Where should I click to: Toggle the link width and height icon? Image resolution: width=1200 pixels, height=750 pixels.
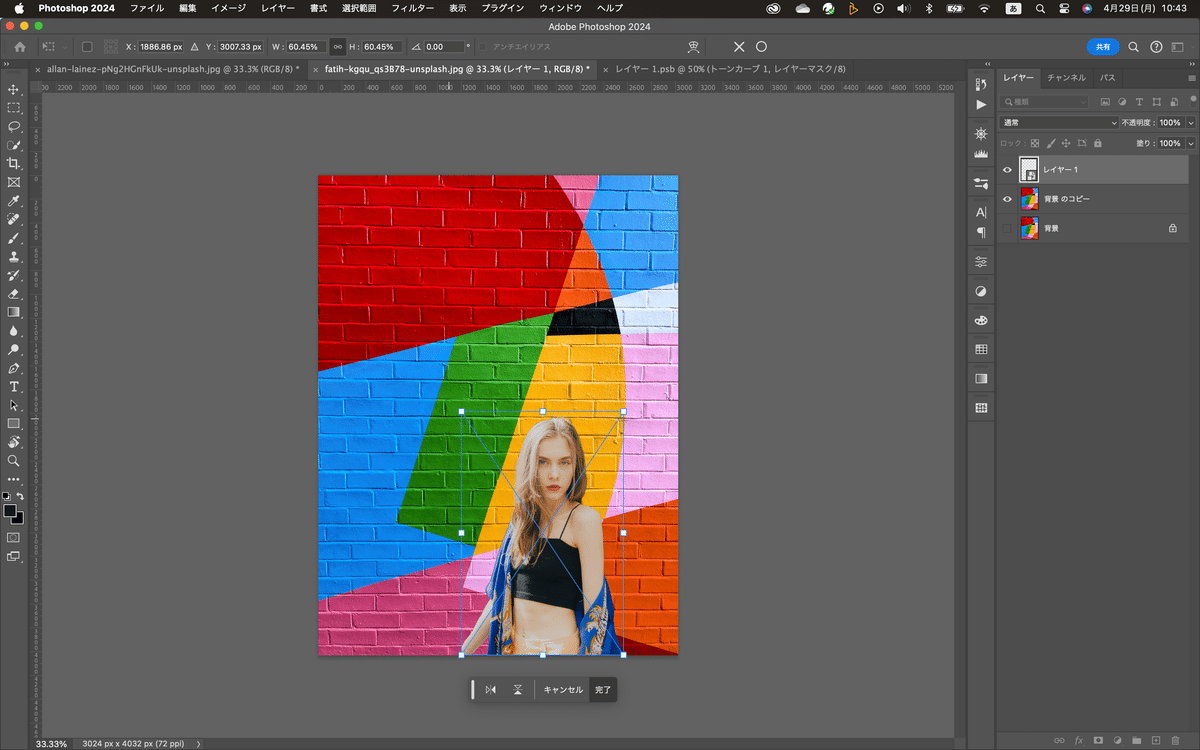click(x=338, y=47)
